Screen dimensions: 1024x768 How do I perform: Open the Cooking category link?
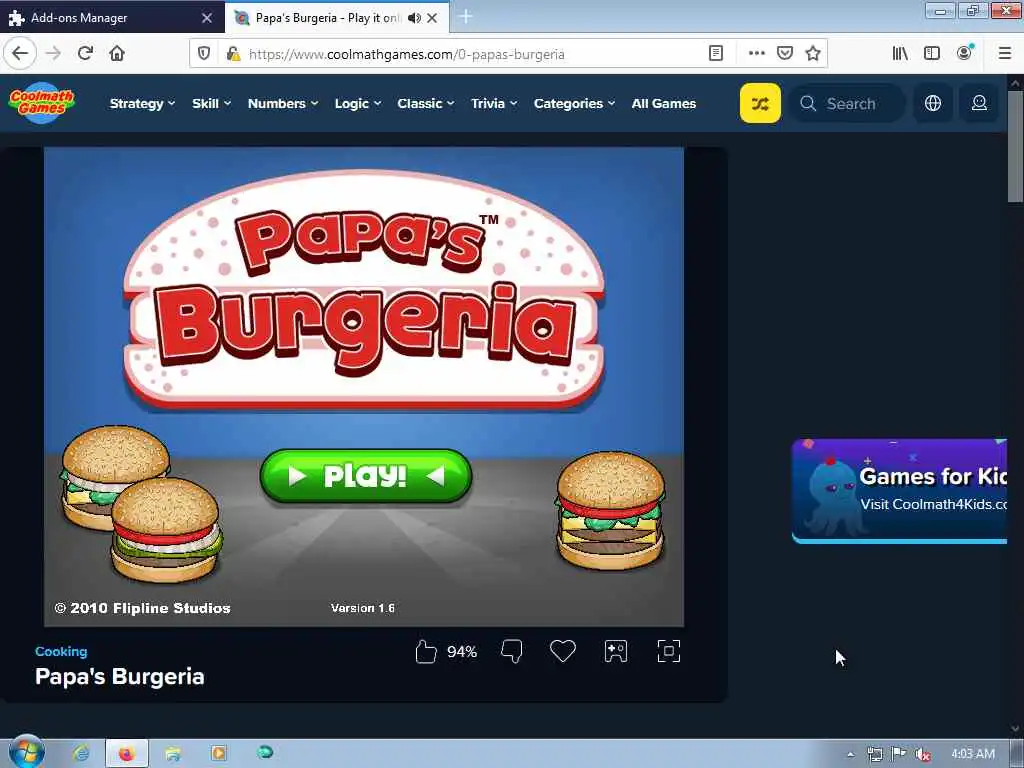61,651
